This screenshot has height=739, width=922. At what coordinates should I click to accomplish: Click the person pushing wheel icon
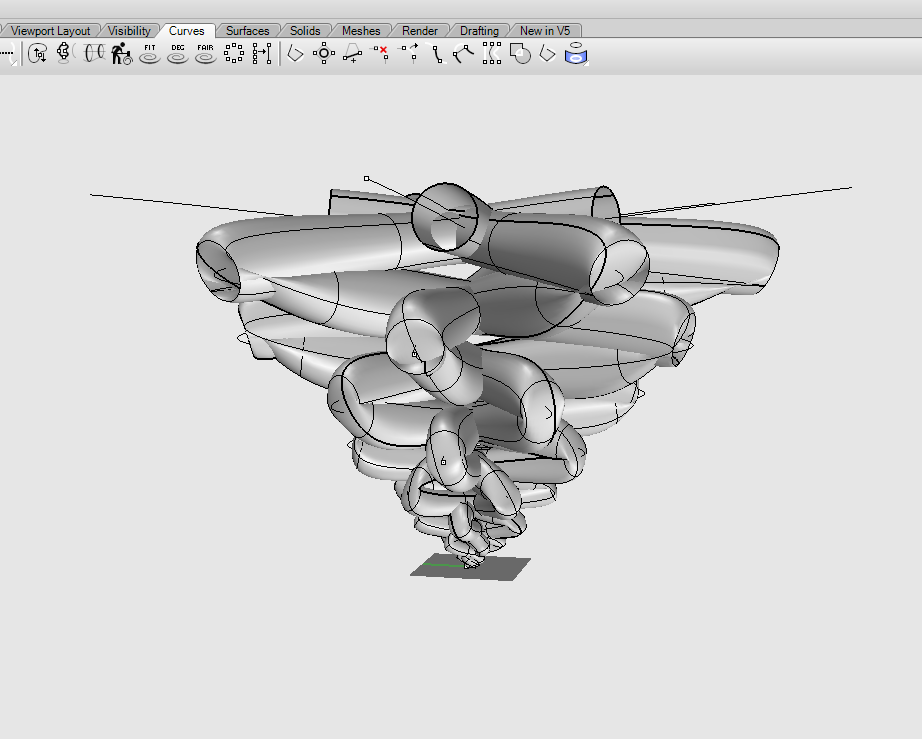122,53
